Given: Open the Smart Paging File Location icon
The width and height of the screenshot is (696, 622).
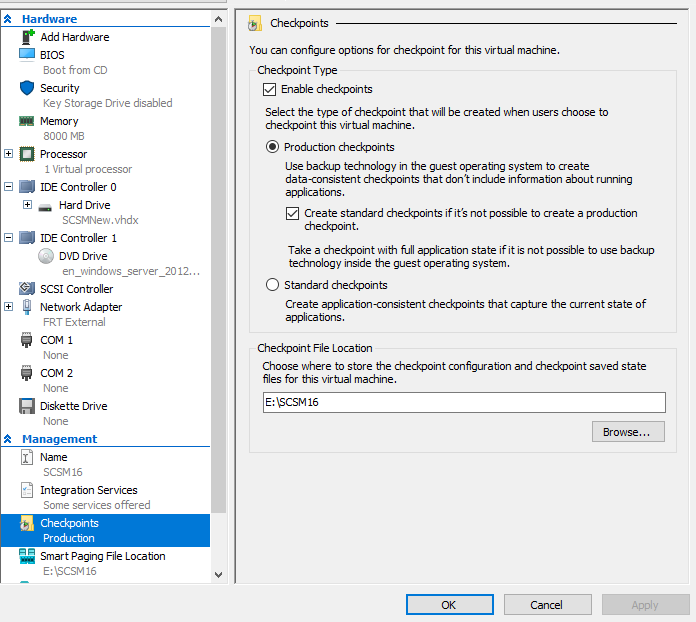Looking at the screenshot, I should pos(27,556).
